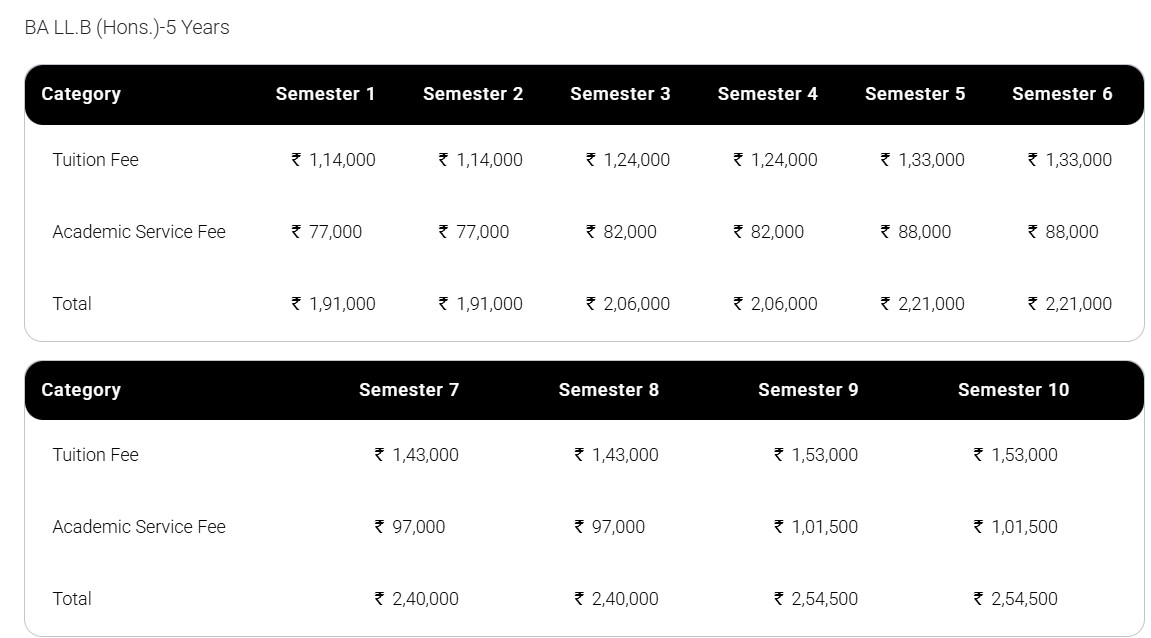Click Semester 8 academic service fee ₹ 97,000
The width and height of the screenshot is (1151, 638).
[x=609, y=527]
